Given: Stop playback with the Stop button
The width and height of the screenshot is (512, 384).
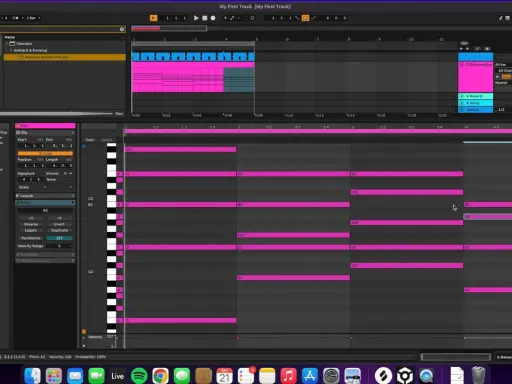Looking at the screenshot, I should pyautogui.click(x=205, y=18).
